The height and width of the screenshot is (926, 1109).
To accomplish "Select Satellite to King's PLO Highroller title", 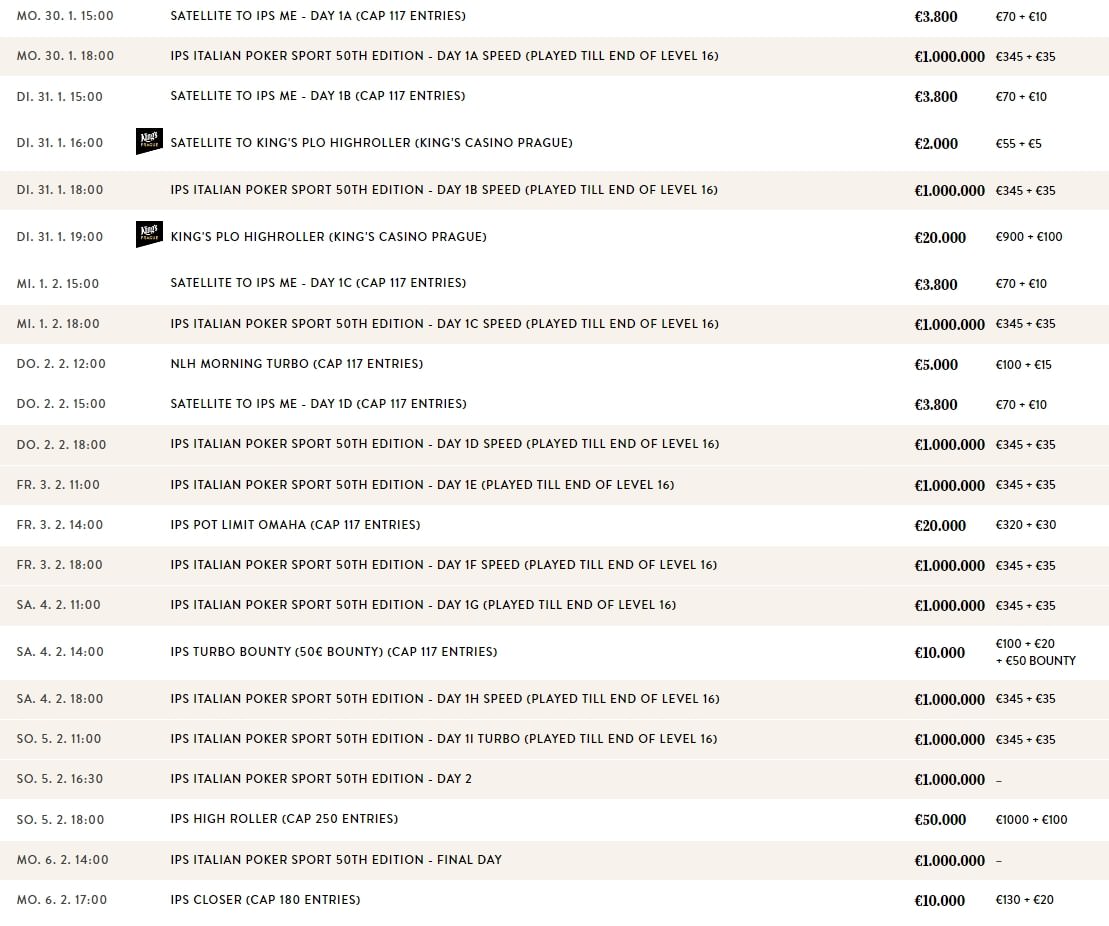I will (371, 143).
